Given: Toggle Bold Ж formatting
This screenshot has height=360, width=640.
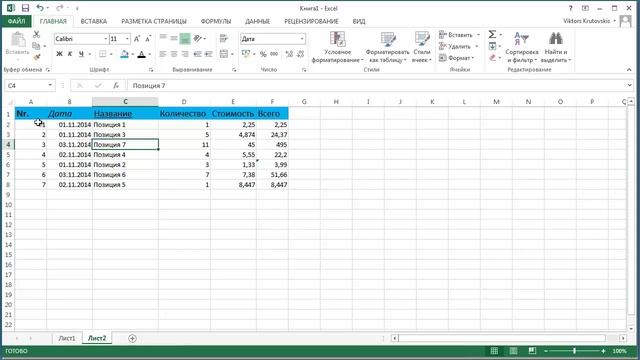Looking at the screenshot, I should [x=59, y=54].
